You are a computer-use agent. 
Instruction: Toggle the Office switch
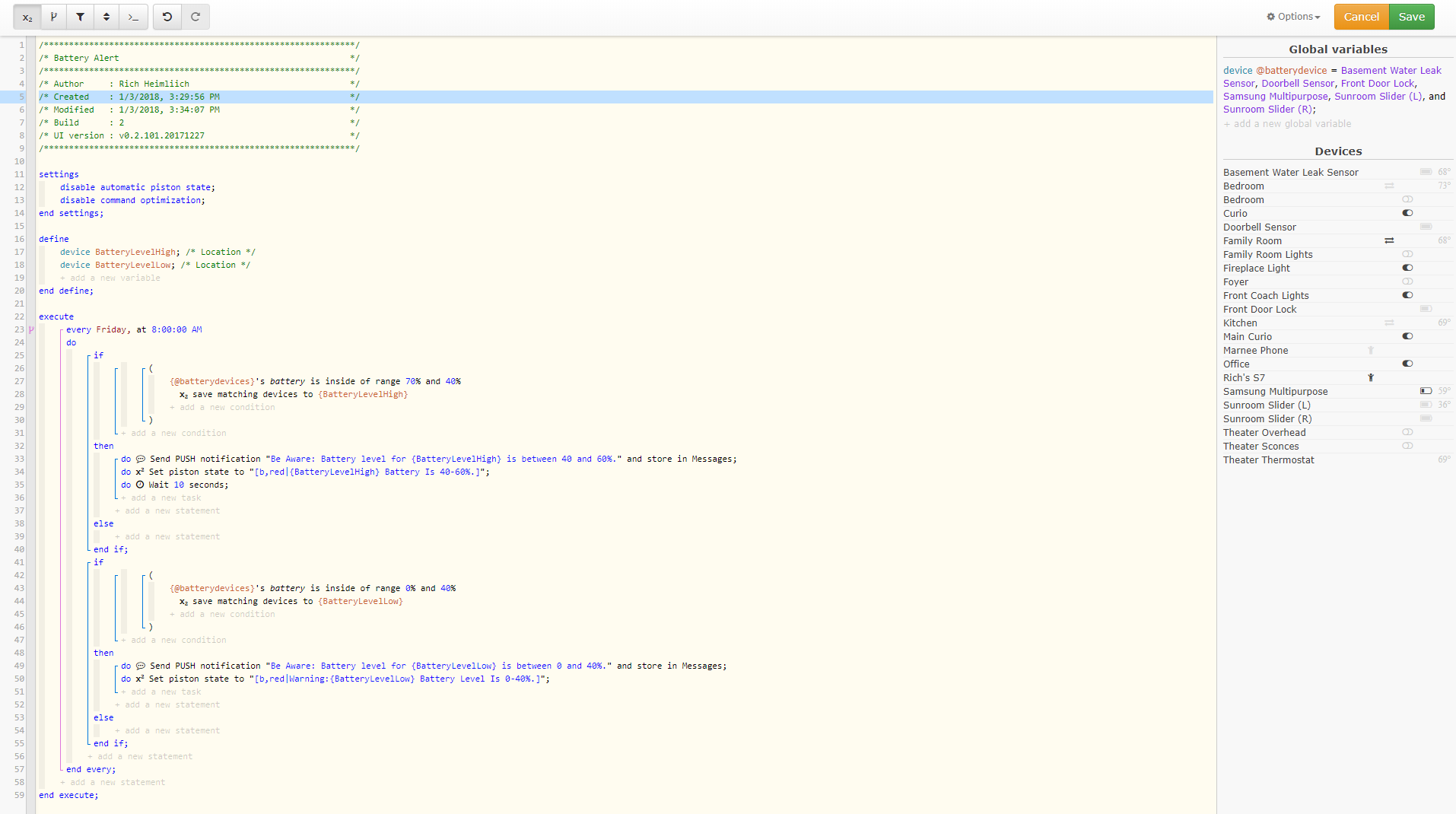[1407, 364]
